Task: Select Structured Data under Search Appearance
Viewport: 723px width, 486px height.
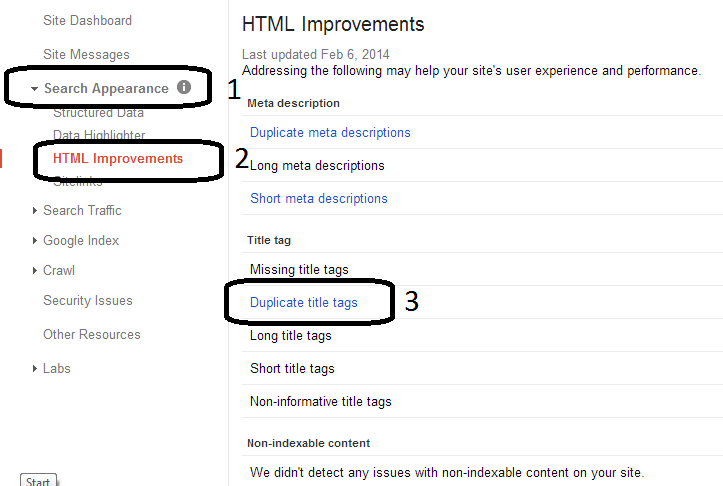Action: (98, 113)
